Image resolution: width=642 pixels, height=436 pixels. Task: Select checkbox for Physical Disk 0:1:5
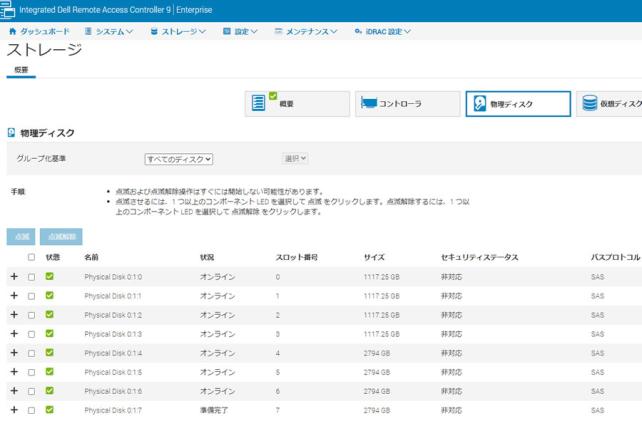[x=32, y=371]
